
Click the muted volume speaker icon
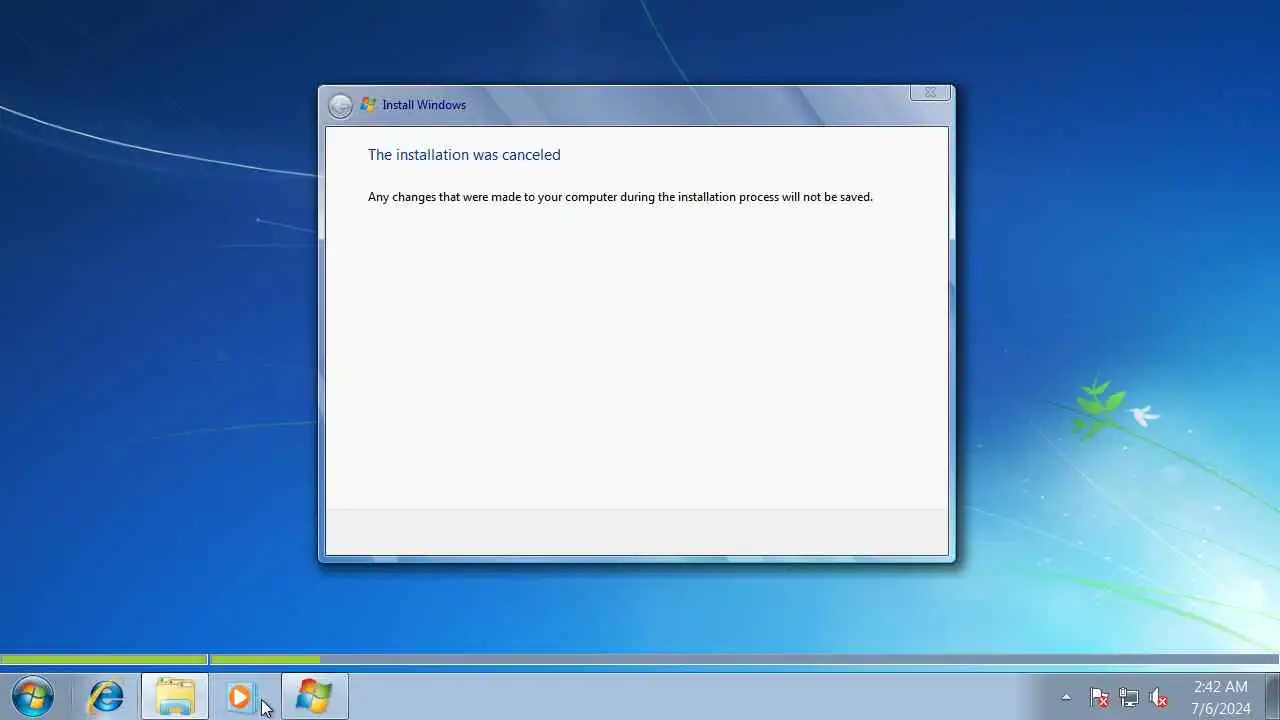point(1159,697)
